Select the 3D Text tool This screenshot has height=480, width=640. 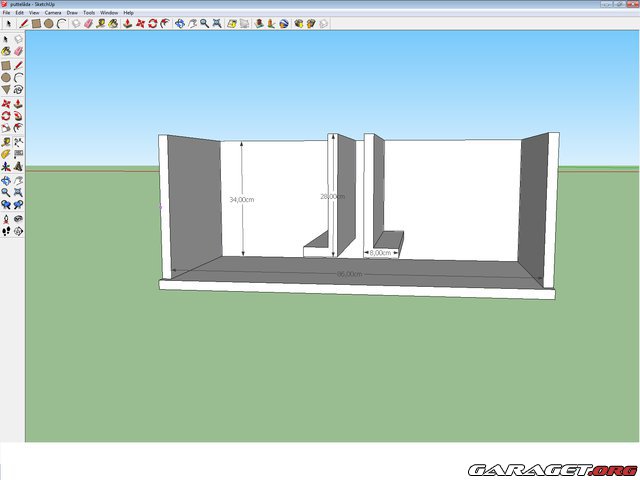(19, 166)
